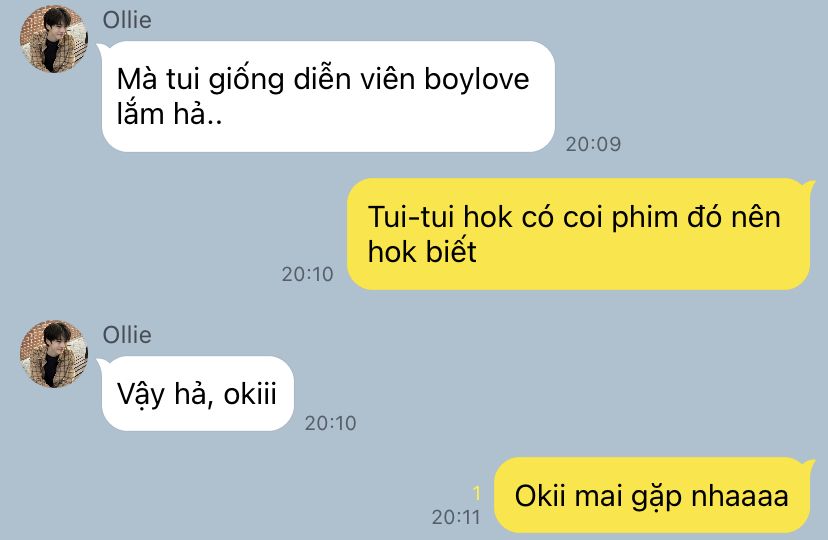Click the Ollie name above the 'Vậy hả, okiii' bubble
The height and width of the screenshot is (540, 828).
click(x=127, y=335)
